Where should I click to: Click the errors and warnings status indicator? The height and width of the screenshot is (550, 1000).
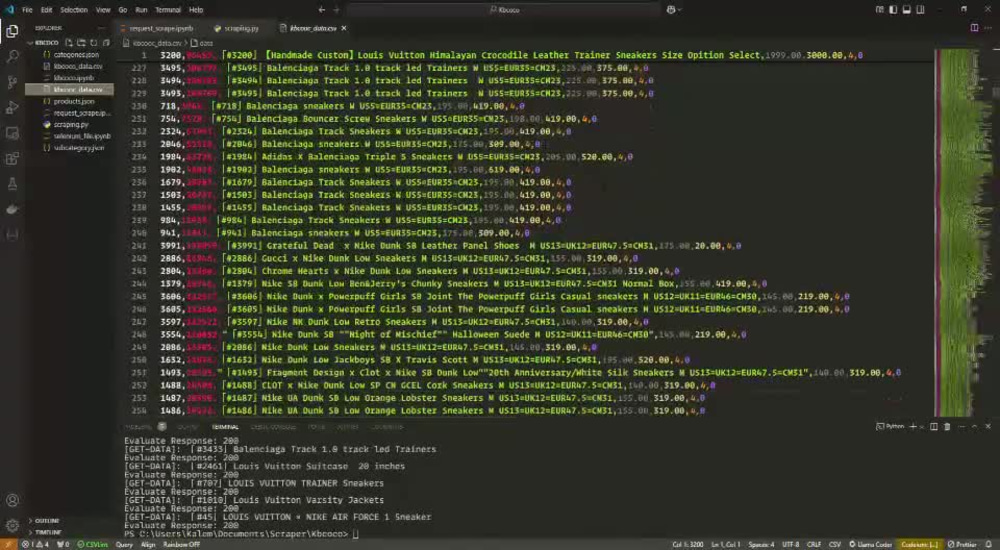coord(35,544)
